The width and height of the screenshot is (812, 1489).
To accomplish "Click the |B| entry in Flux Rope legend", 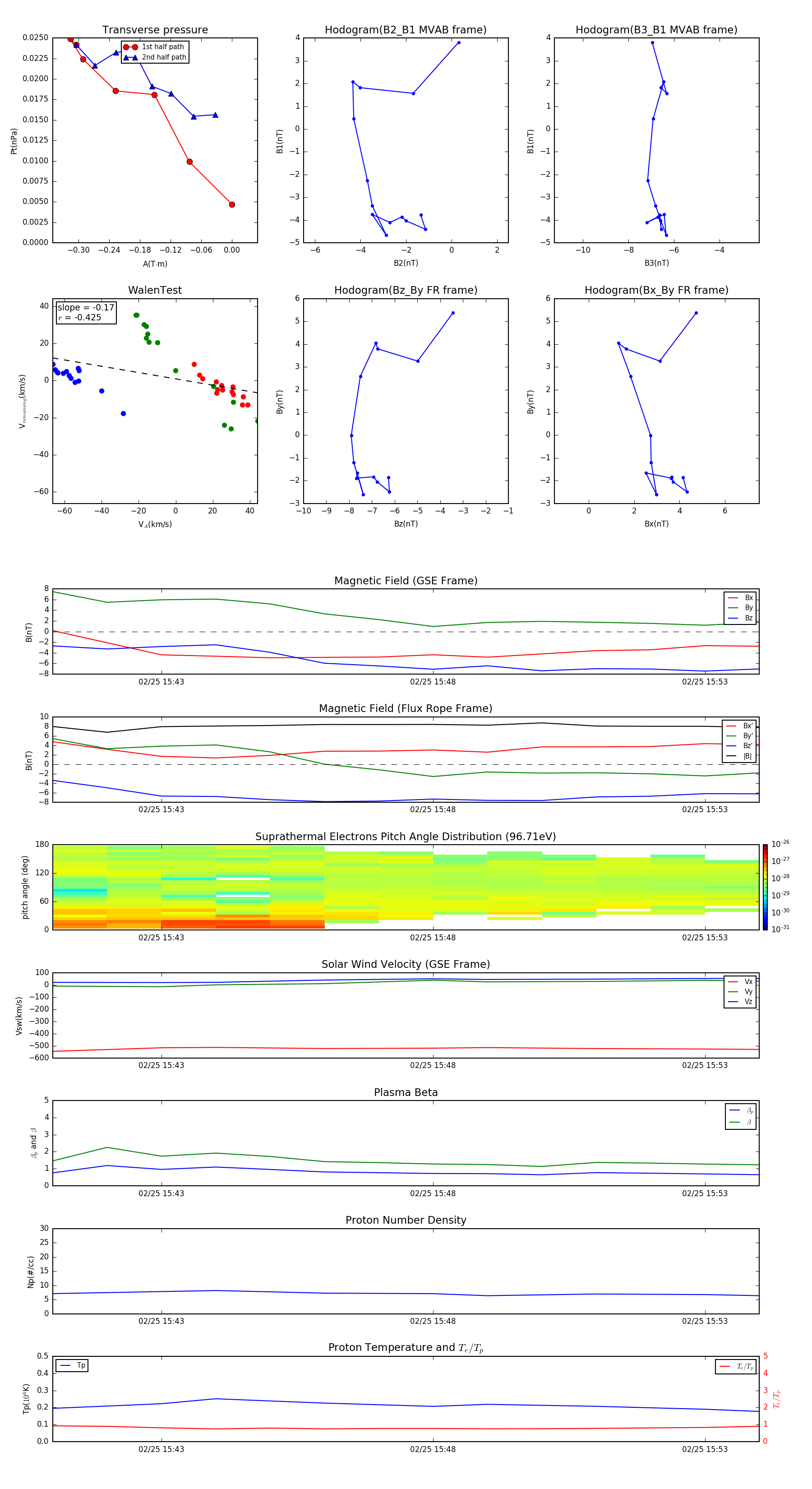I will [x=739, y=756].
